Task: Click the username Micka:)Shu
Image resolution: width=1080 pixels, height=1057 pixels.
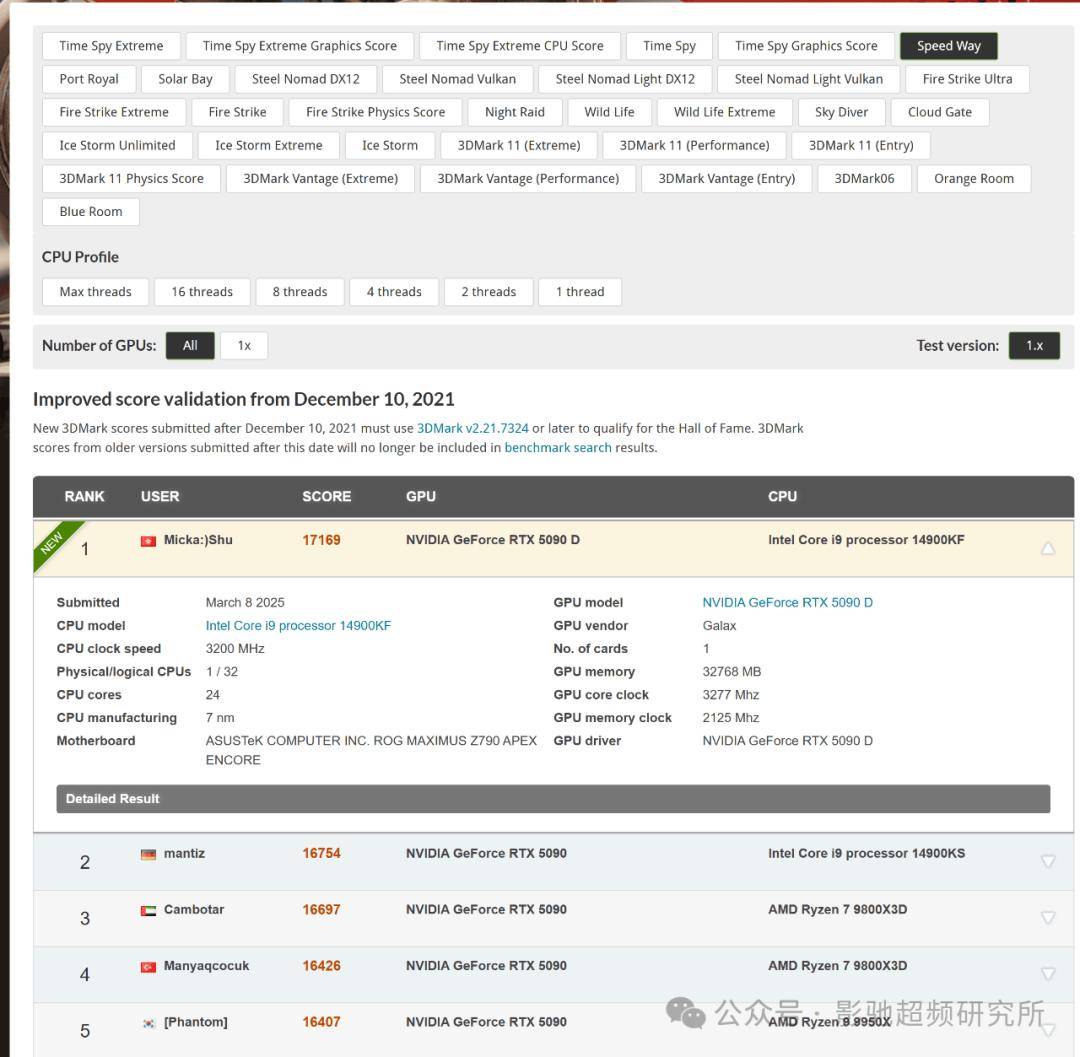Action: click(x=198, y=540)
